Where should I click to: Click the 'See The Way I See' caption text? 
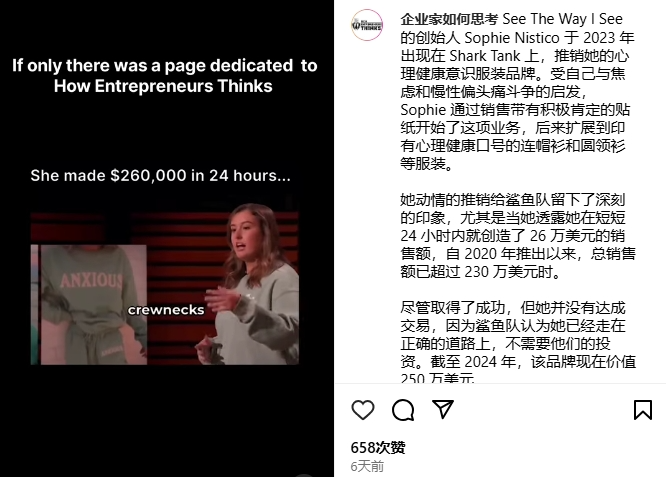(x=562, y=19)
